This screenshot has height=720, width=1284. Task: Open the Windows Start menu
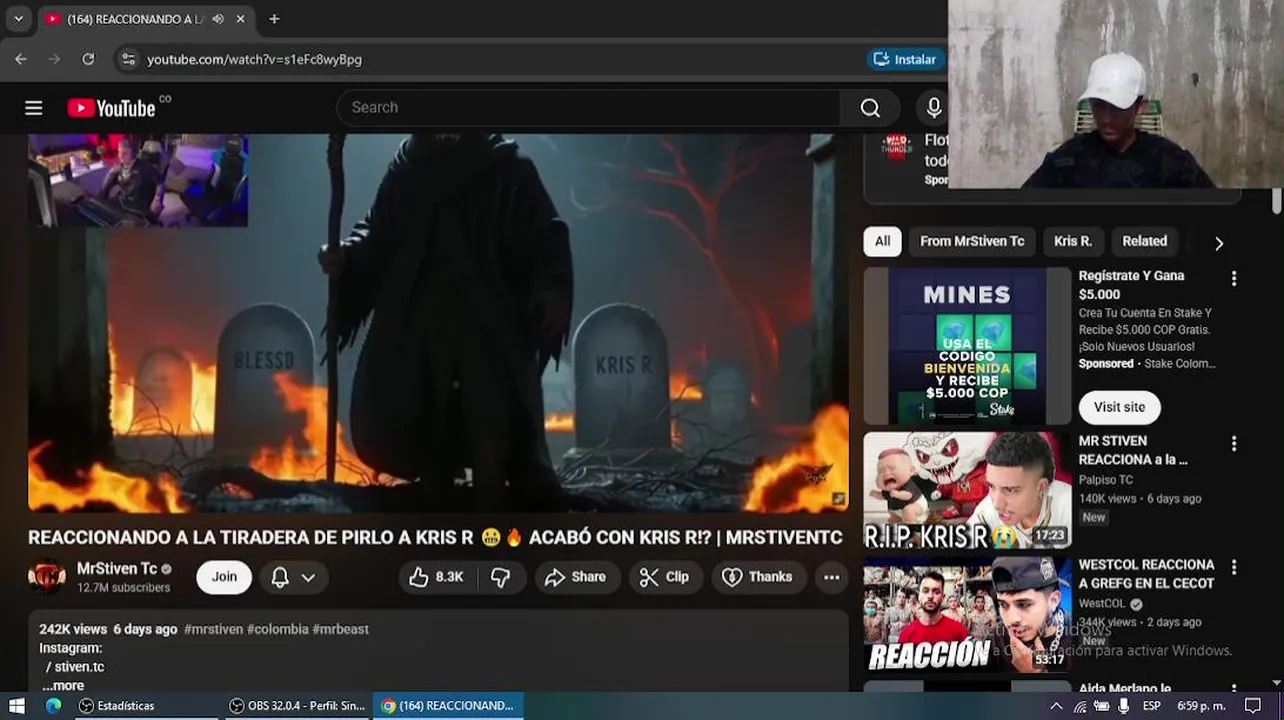[x=17, y=706]
